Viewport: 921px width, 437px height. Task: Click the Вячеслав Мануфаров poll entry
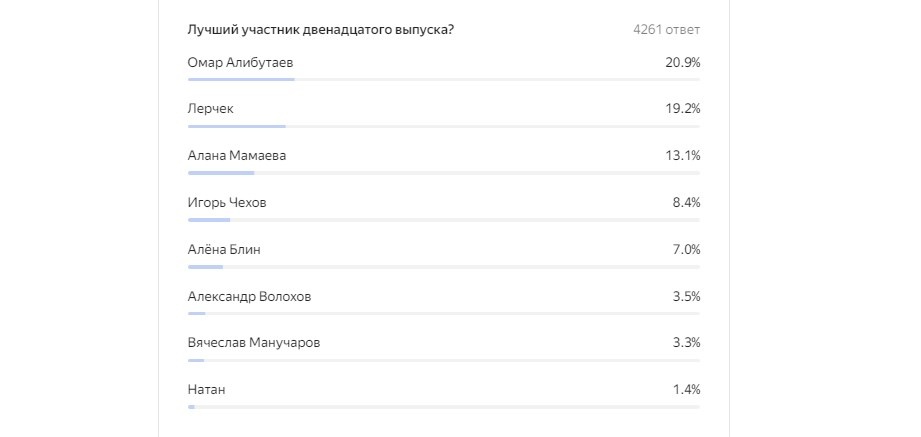[x=254, y=343]
